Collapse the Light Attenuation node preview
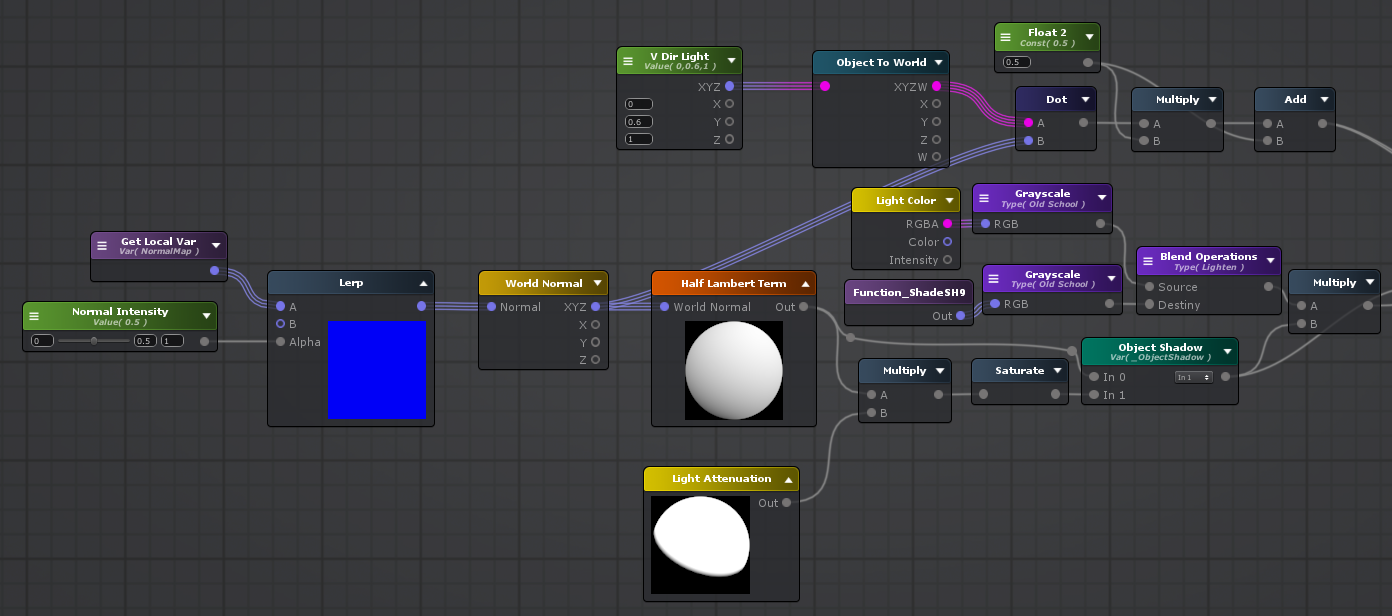Screen dimensions: 1392x616 point(788,480)
